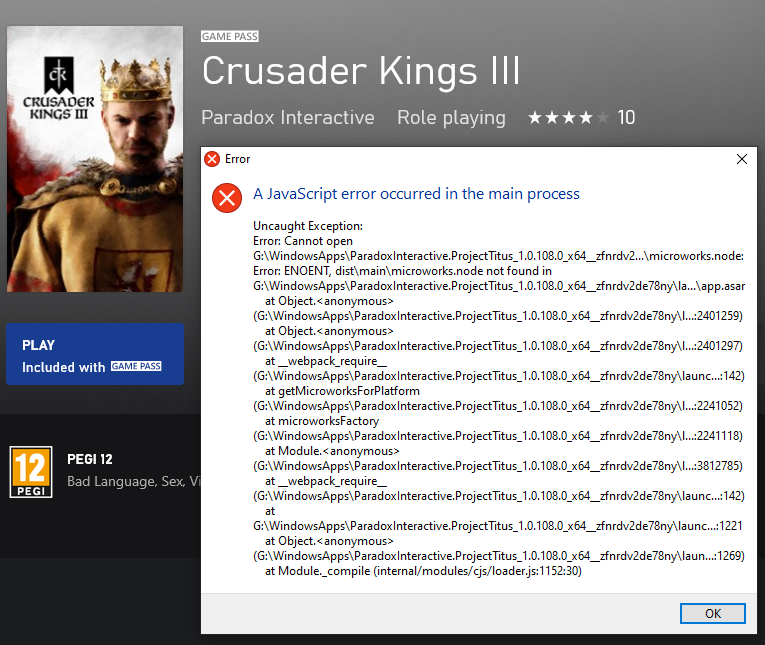This screenshot has height=645, width=765.
Task: Click the GAME PASS label inside the PLAY button
Action: pos(136,366)
